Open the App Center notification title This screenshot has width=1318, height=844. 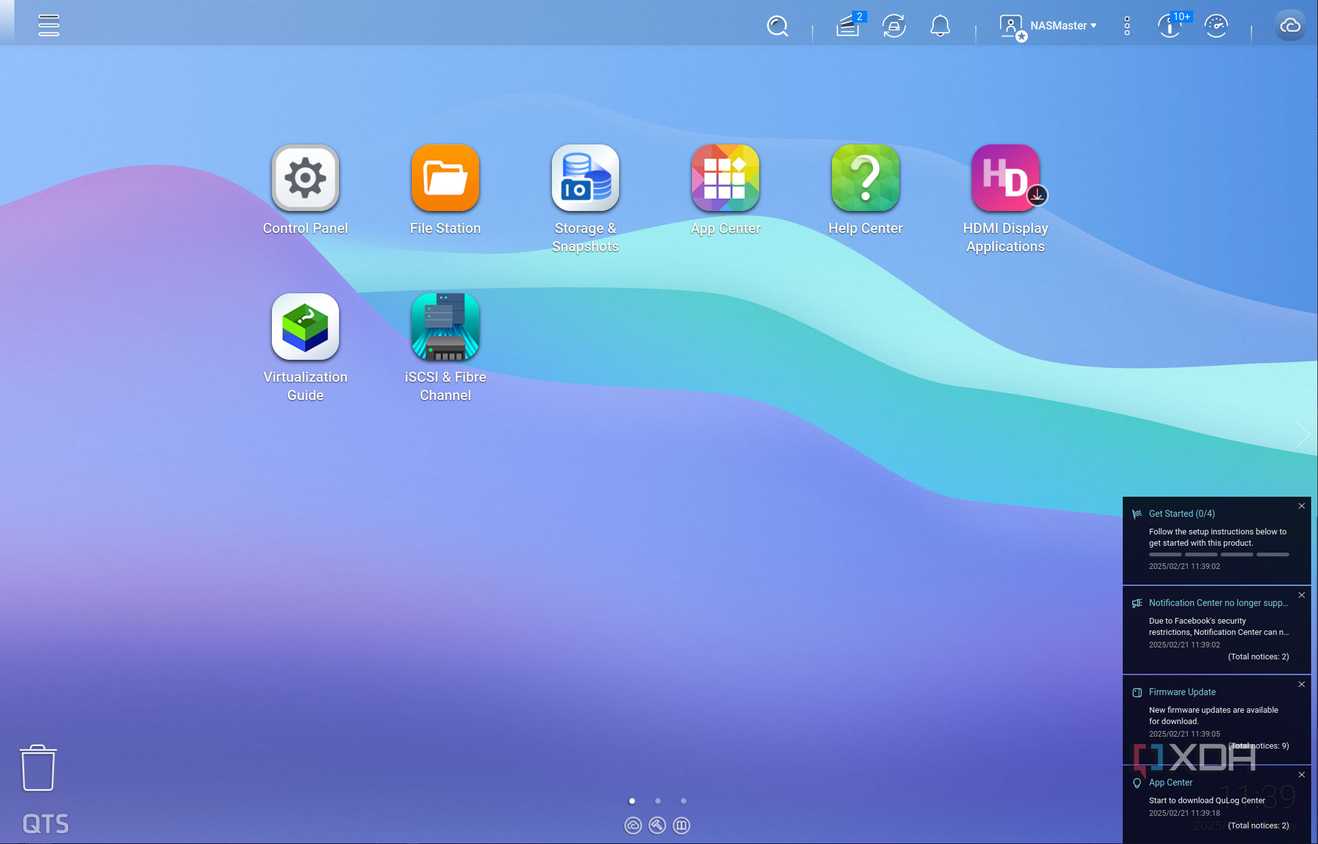(x=1170, y=783)
